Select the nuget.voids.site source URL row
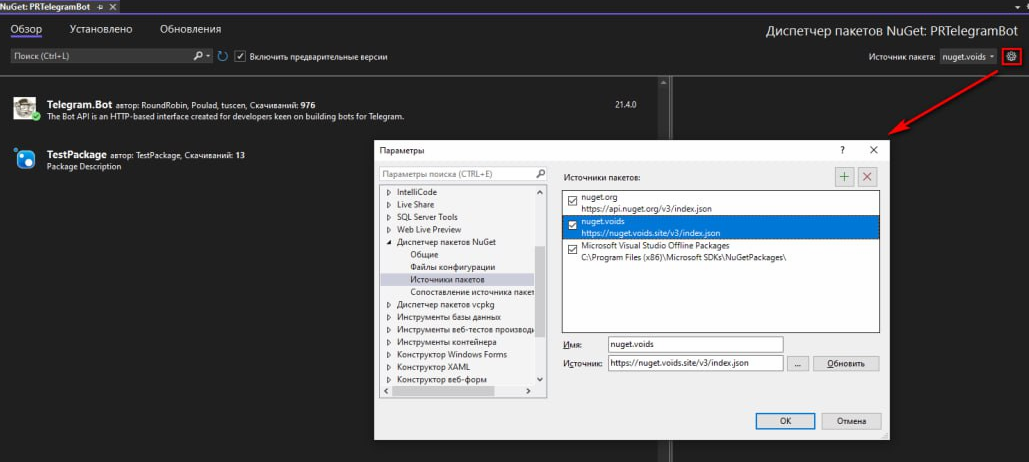 [x=651, y=233]
